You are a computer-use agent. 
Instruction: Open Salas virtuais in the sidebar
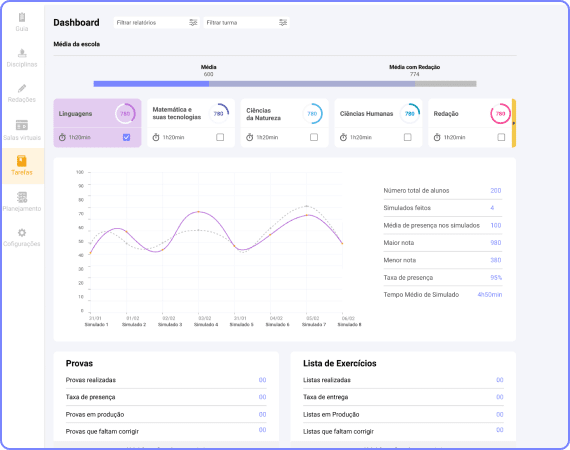click(22, 125)
